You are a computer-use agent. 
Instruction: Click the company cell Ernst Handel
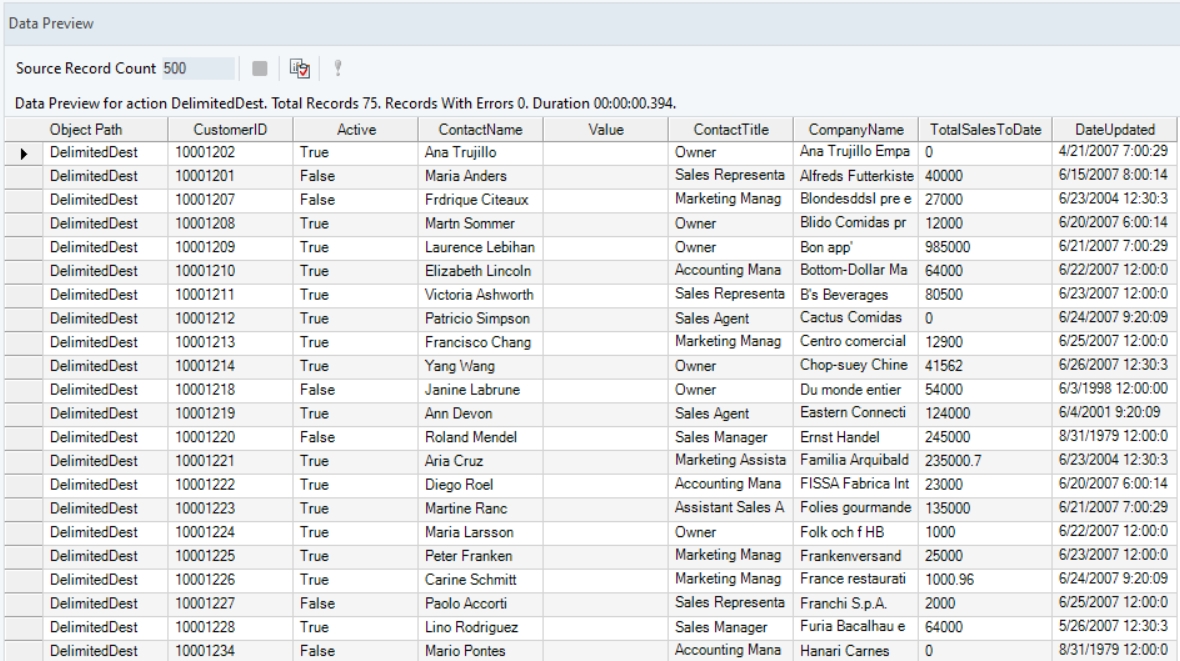coord(857,436)
